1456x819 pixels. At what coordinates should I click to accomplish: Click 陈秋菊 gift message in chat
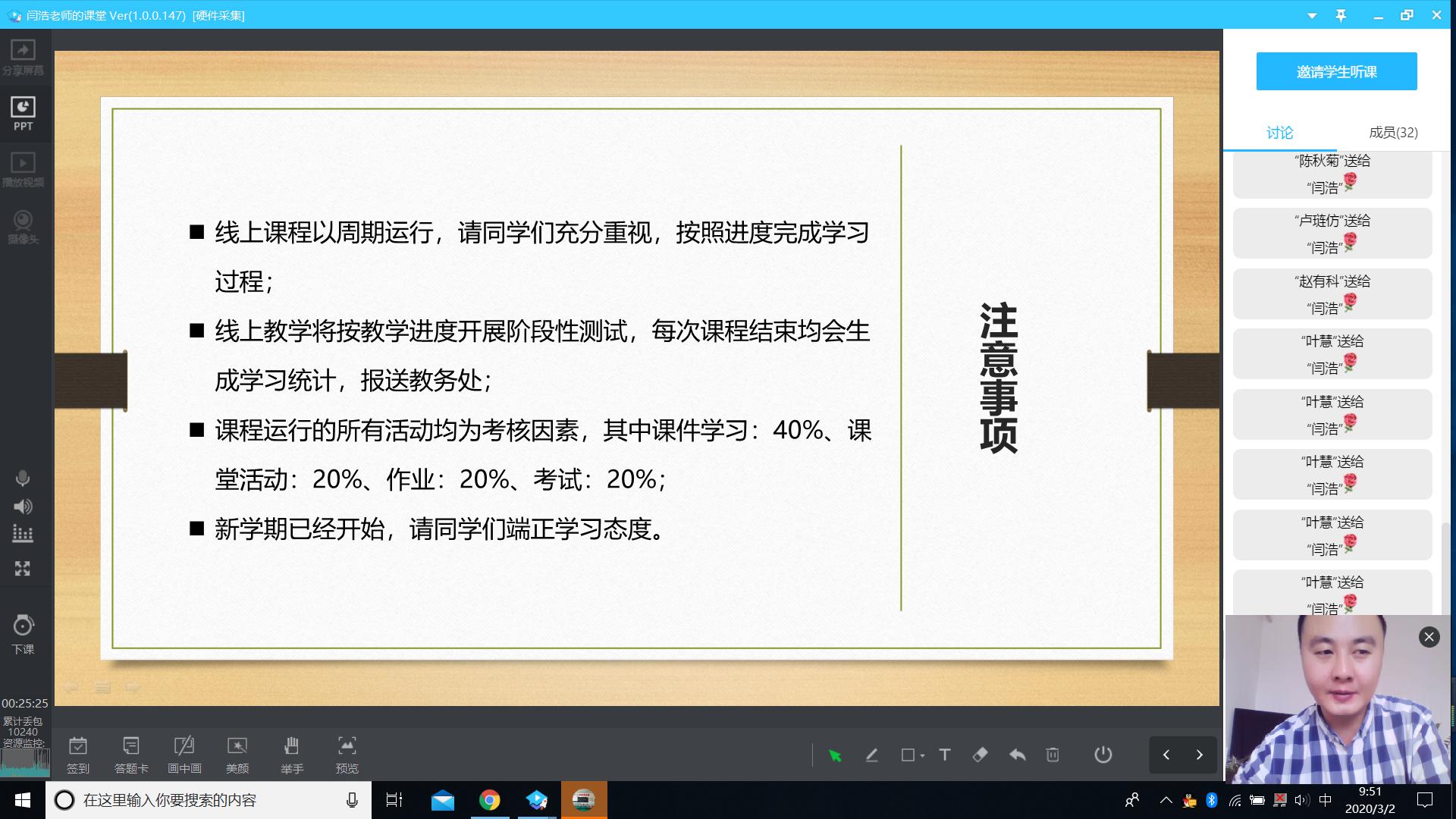(1332, 174)
